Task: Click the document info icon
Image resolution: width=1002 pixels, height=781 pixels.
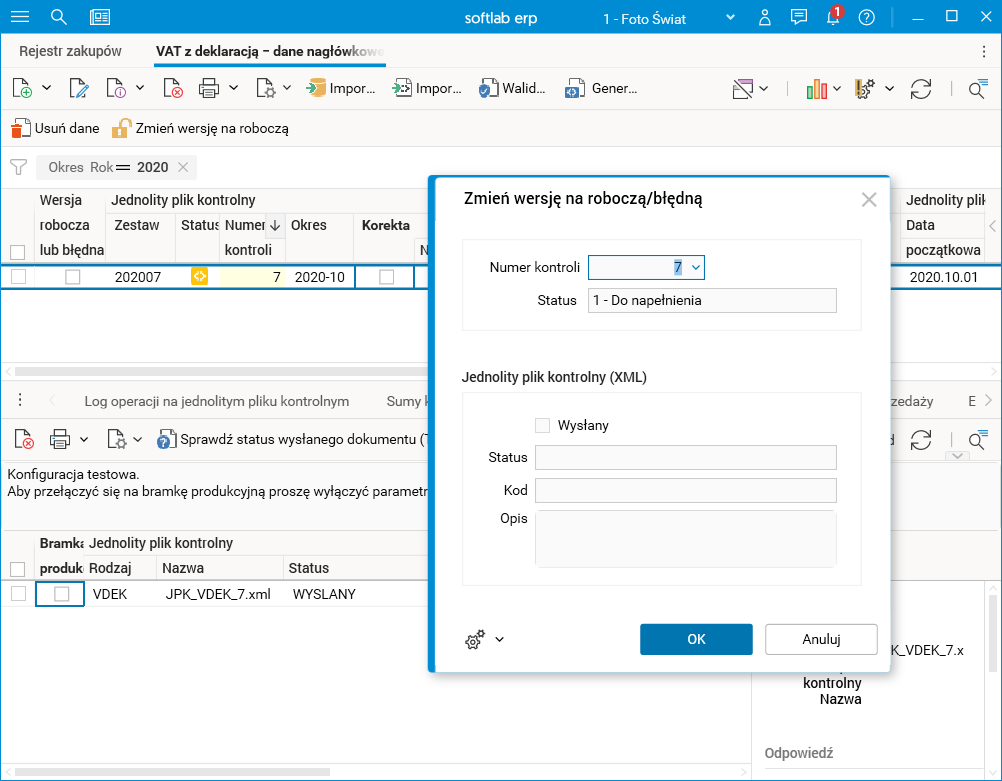Action: [116, 88]
